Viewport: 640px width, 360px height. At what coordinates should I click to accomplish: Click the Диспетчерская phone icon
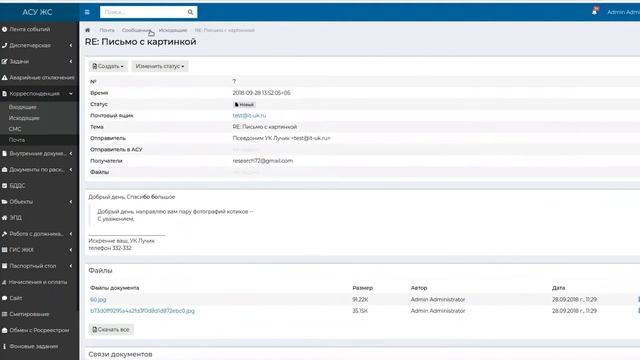tap(4, 45)
